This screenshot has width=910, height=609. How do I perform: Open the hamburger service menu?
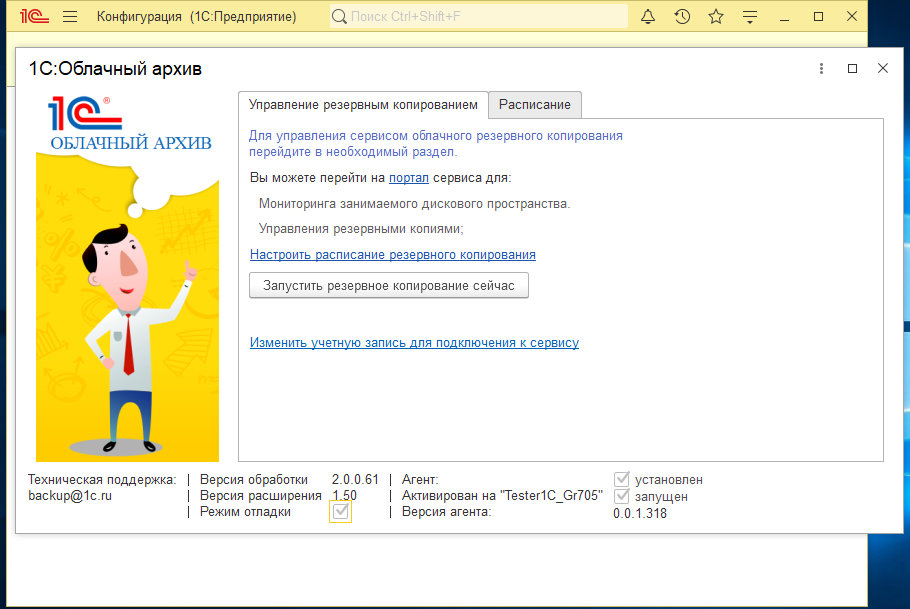tap(70, 16)
